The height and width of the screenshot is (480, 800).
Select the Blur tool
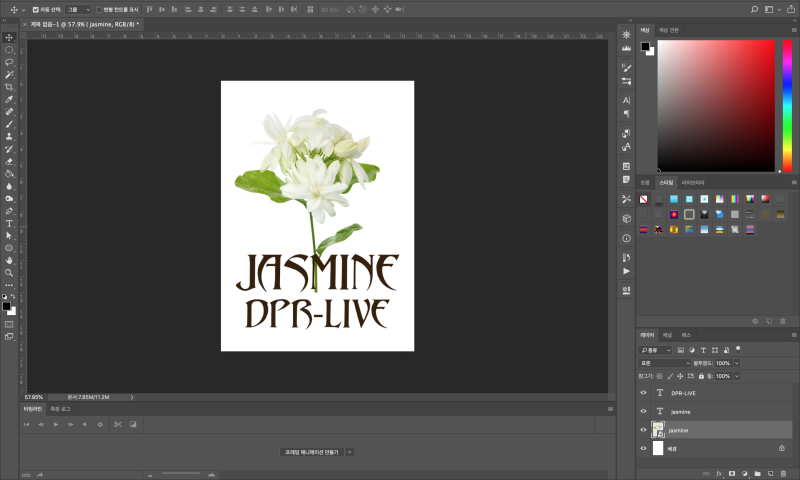point(9,186)
